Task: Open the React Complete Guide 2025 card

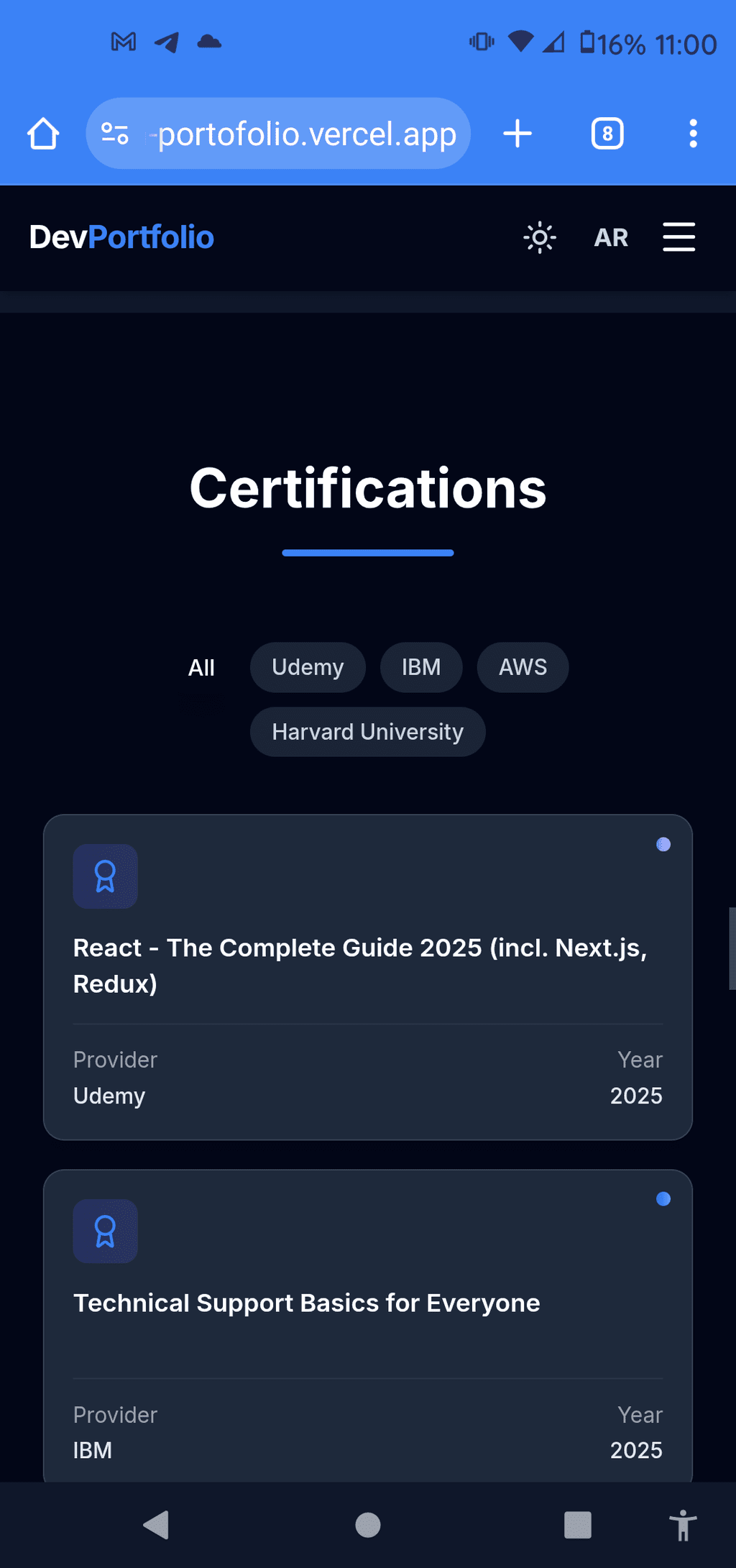Action: point(368,977)
